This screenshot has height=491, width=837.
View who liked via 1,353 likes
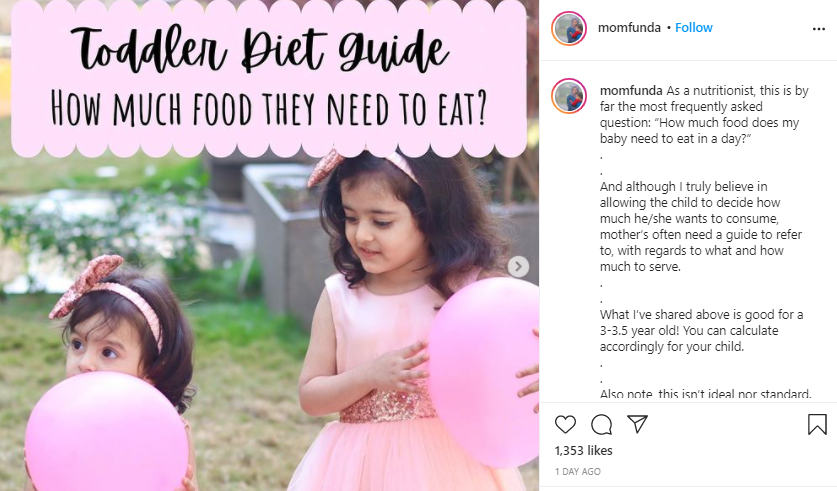tap(583, 450)
